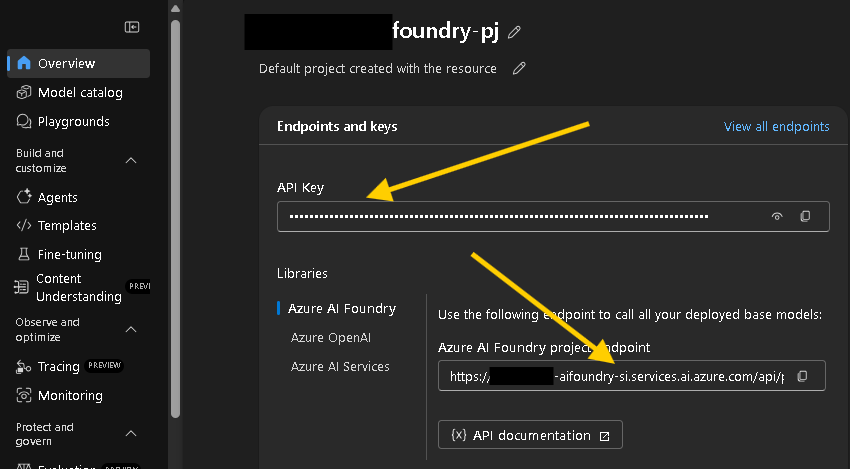Image resolution: width=850 pixels, height=469 pixels.
Task: Click the Agents sparkle icon
Action: pyautogui.click(x=24, y=197)
